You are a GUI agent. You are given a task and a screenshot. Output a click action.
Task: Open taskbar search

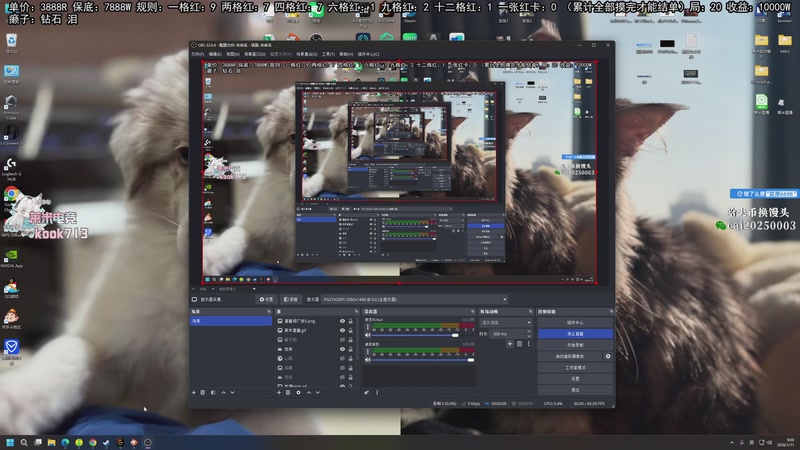pos(23,442)
